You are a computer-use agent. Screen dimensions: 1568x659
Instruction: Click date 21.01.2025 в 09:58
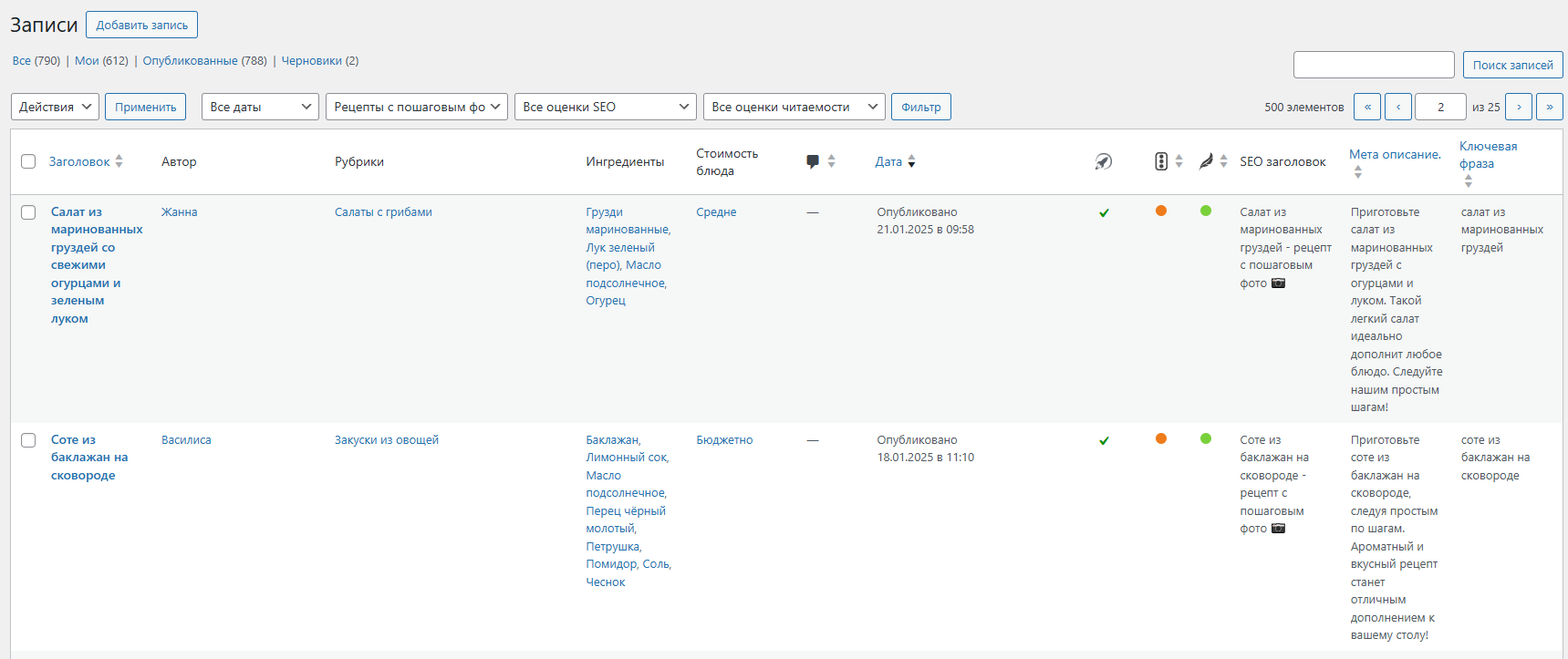[925, 229]
